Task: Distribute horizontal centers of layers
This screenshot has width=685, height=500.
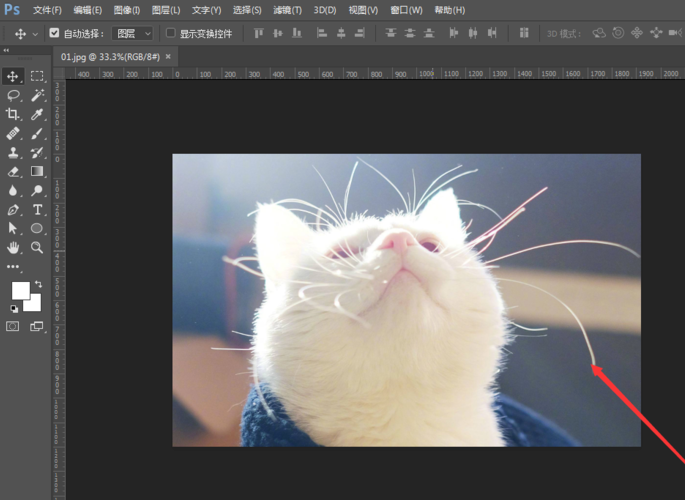Action: pos(473,33)
